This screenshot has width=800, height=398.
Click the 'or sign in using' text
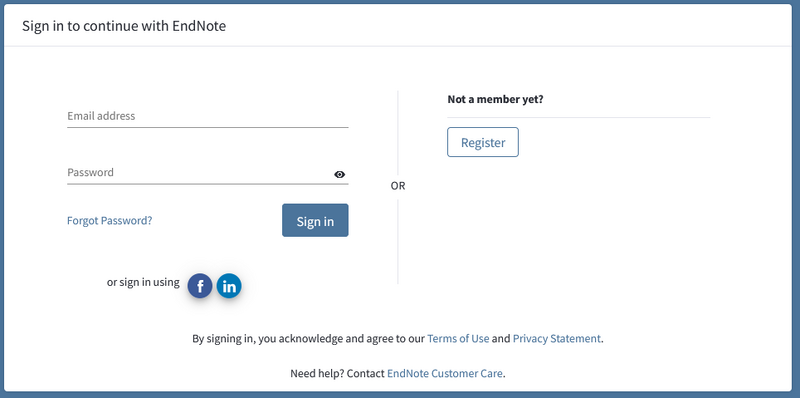click(x=143, y=282)
